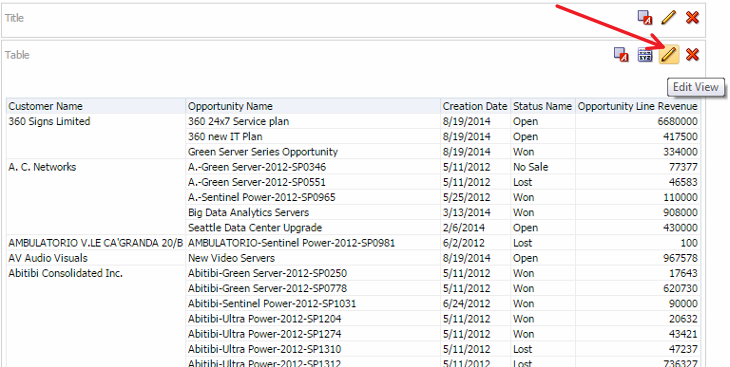This screenshot has height=367, width=730.
Task: Click creation date 5/25/2012
Action: point(466,197)
